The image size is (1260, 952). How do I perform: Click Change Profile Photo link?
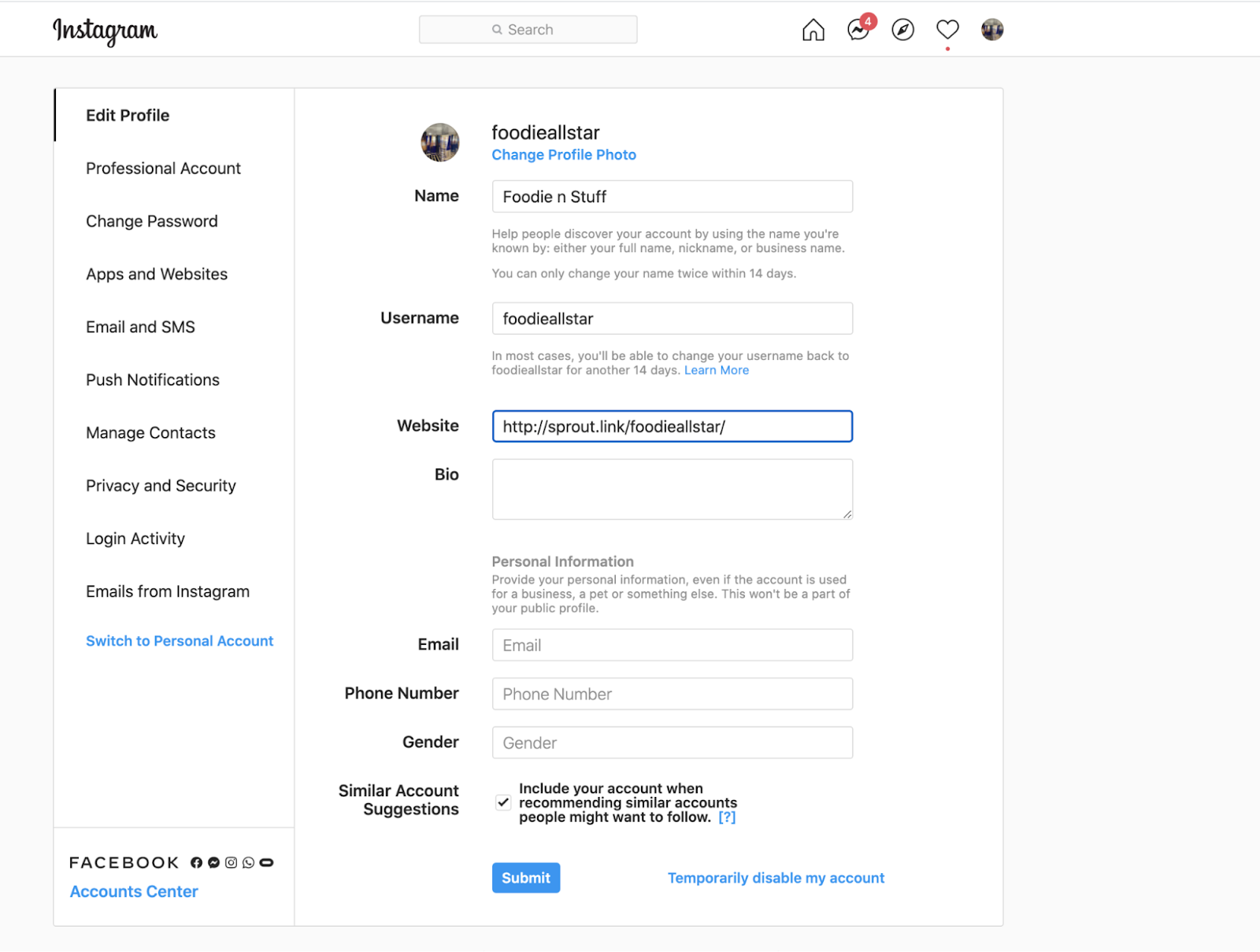click(564, 155)
